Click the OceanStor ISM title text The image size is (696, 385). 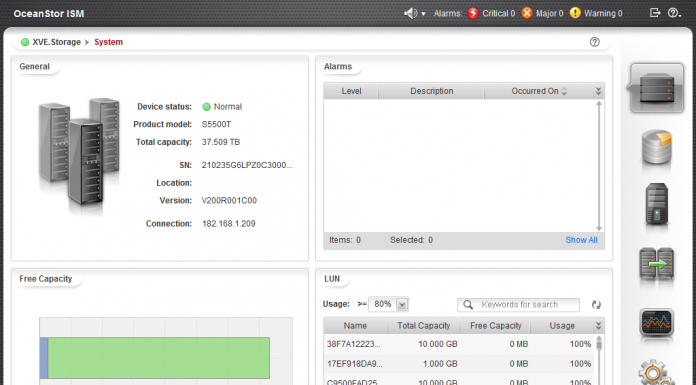[49, 14]
